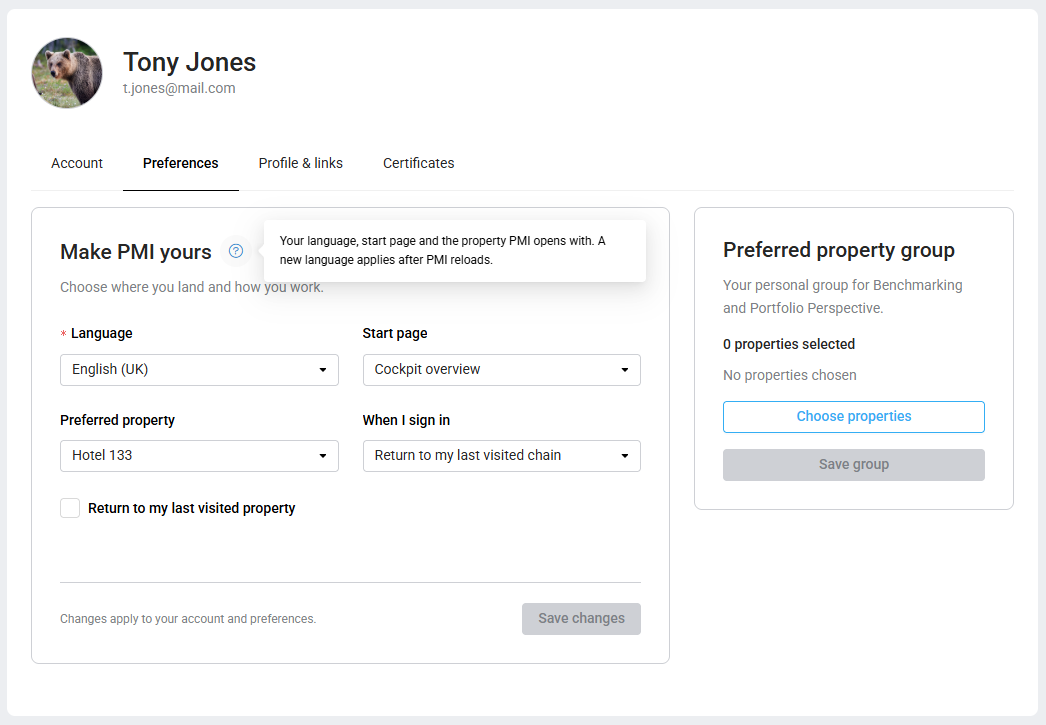Open Preferred property dropdown Hotel 133
Screen dimensions: 1046x725
[199, 456]
